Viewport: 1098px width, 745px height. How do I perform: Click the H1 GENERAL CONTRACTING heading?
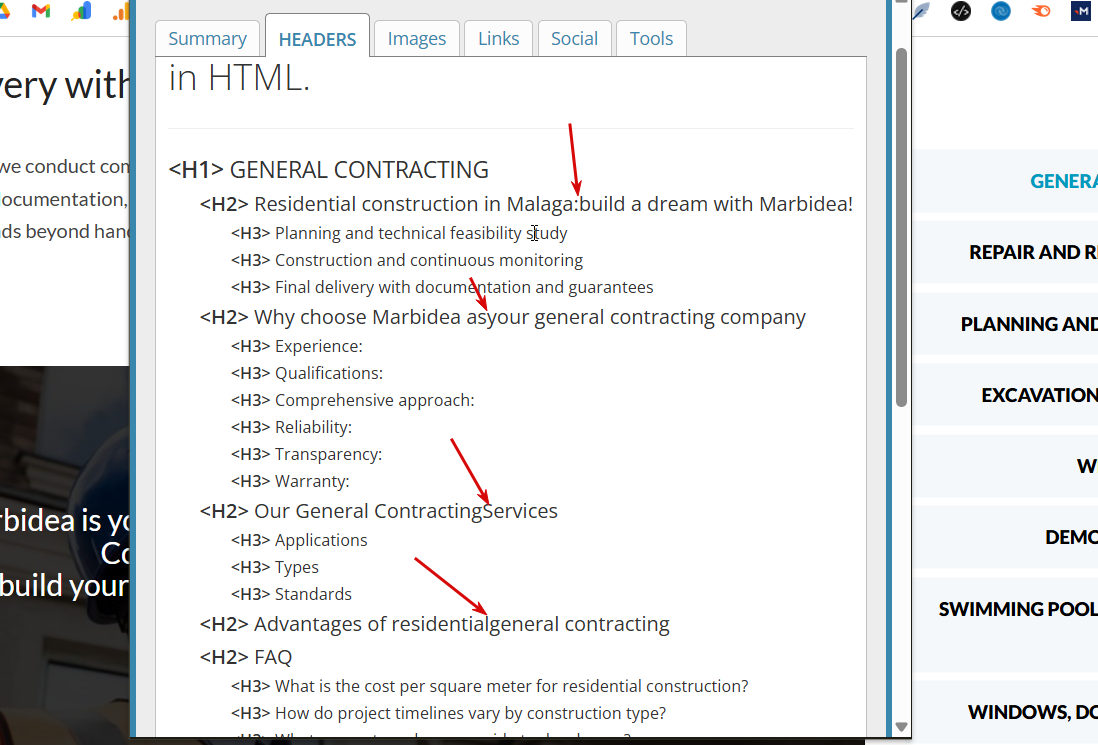[328, 169]
